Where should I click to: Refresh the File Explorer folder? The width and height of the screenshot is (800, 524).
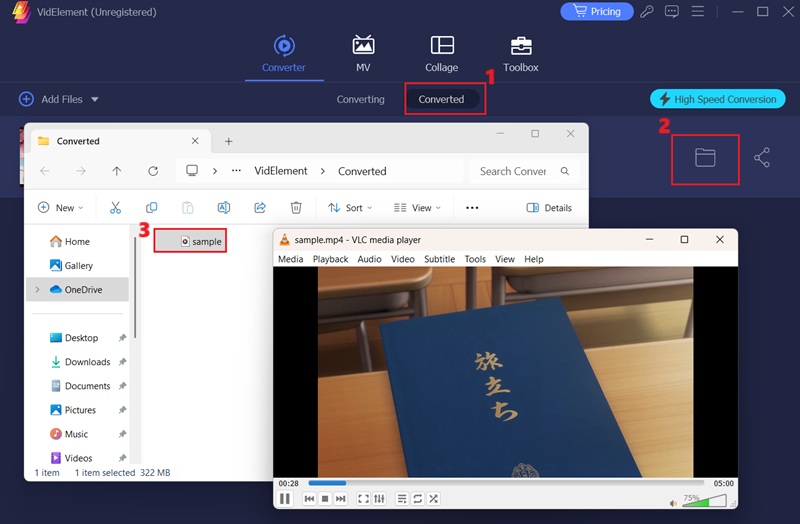[153, 171]
